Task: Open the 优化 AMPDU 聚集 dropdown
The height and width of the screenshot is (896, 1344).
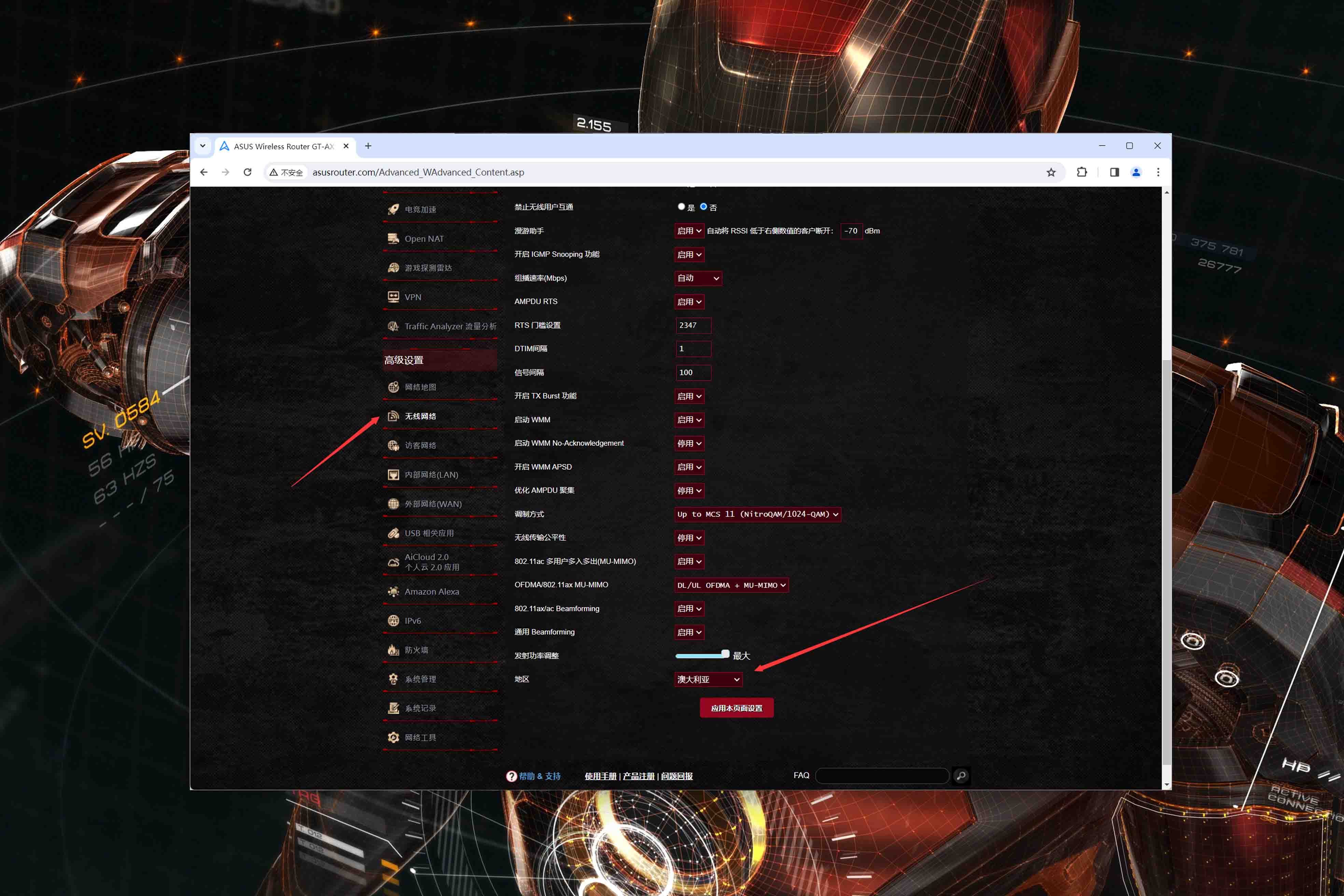Action: (689, 491)
